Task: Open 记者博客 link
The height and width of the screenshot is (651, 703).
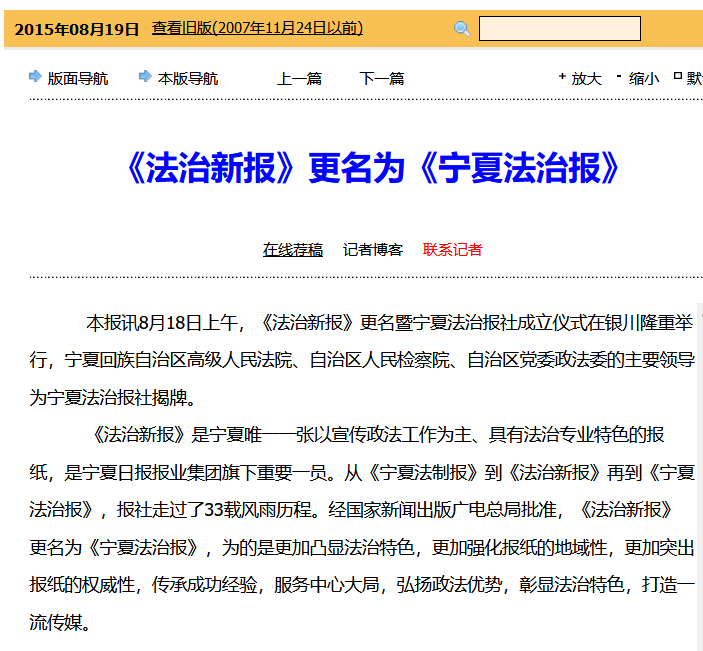Action: coord(373,250)
